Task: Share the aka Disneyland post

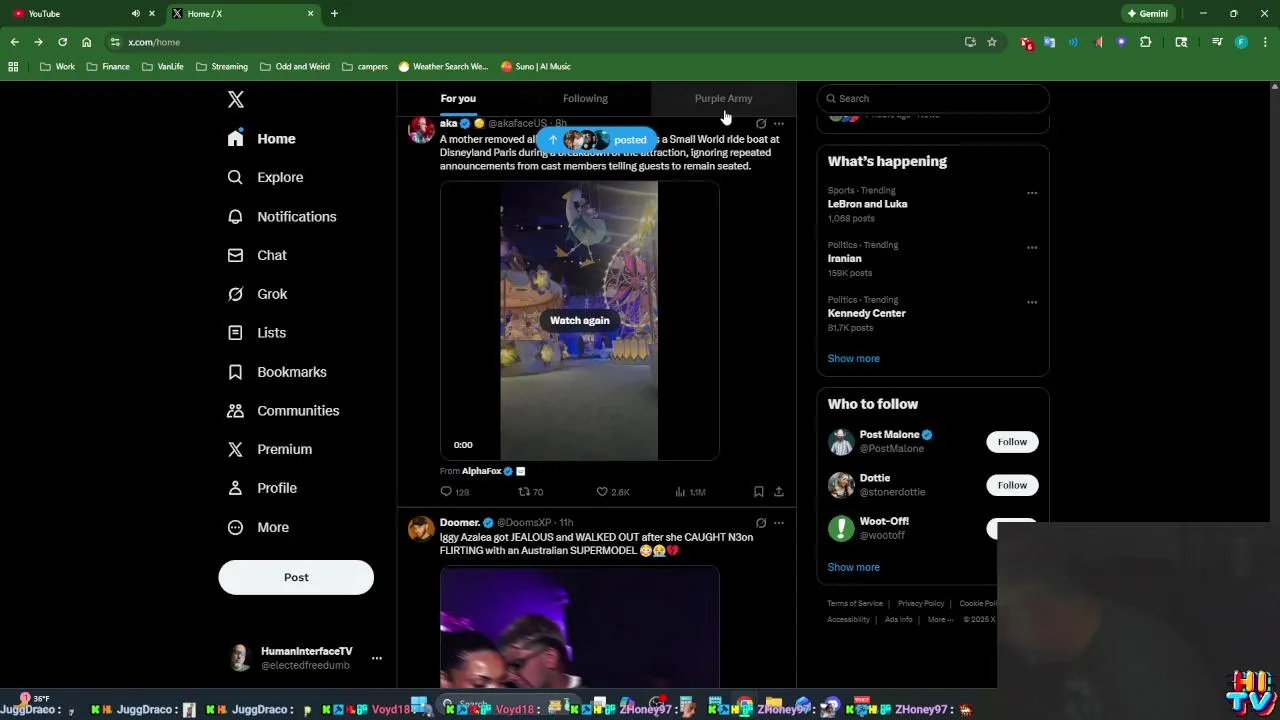Action: coord(779,492)
